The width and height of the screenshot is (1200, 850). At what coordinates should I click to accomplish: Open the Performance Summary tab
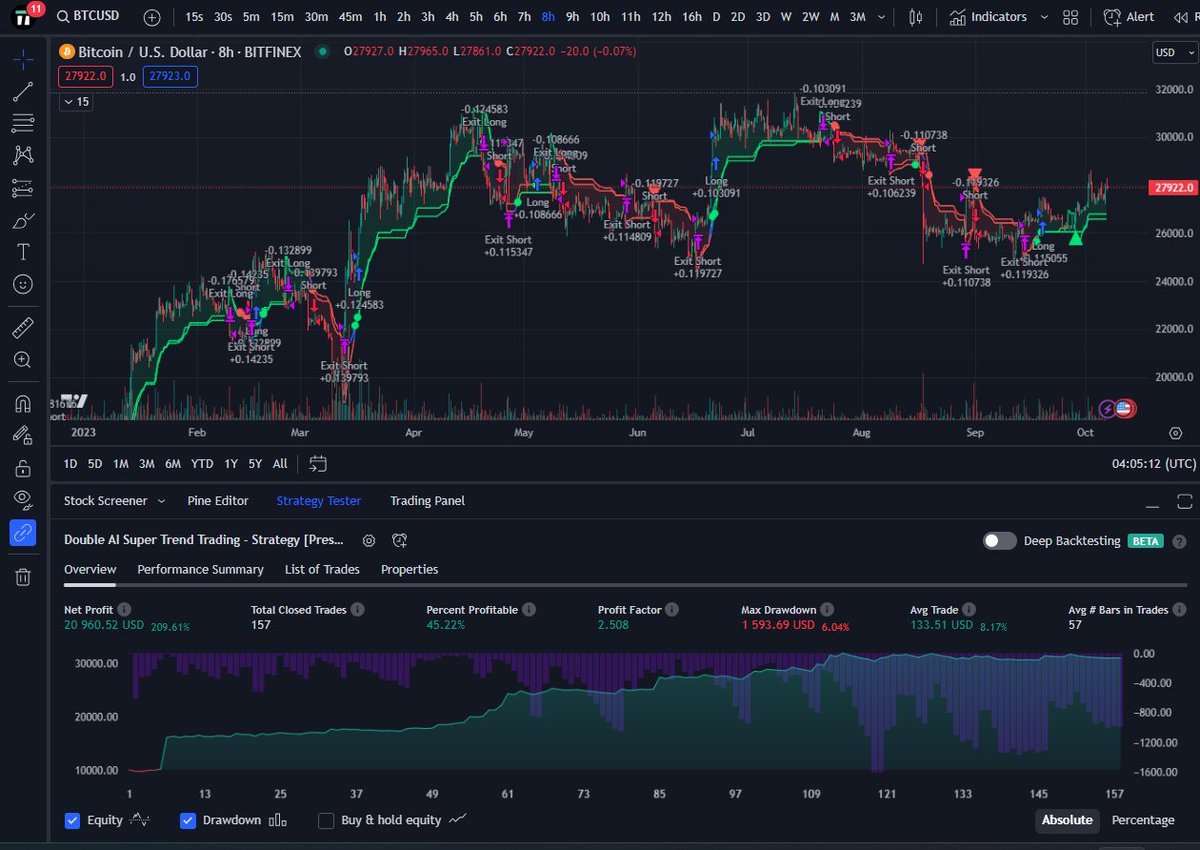pos(200,569)
